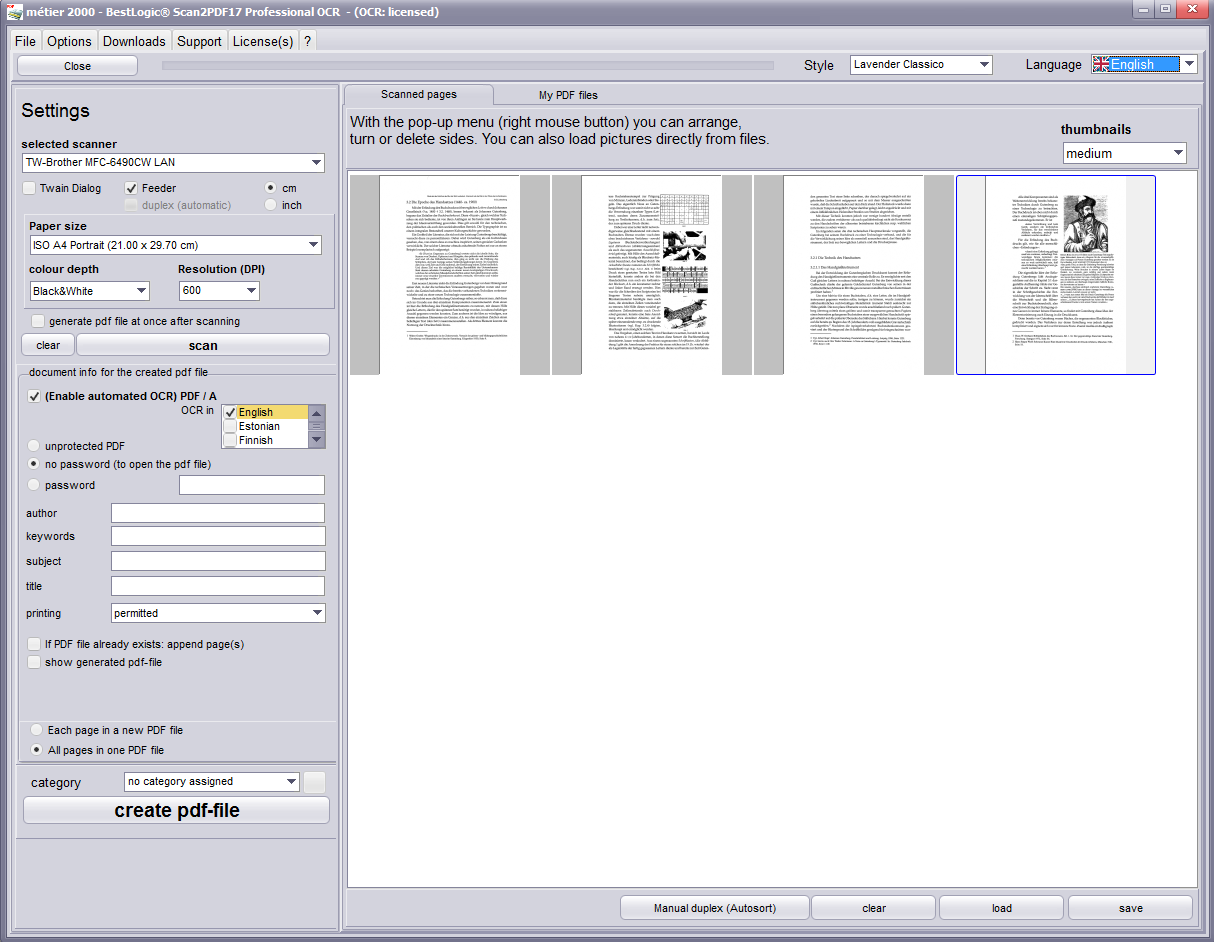Open the thumbnails size dropdown

(x=1124, y=154)
